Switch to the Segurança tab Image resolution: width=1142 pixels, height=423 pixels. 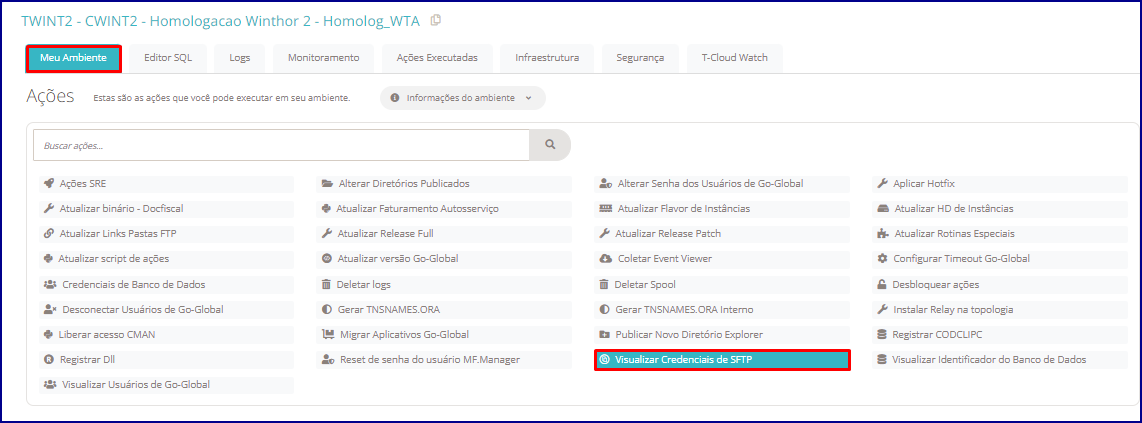click(x=640, y=58)
